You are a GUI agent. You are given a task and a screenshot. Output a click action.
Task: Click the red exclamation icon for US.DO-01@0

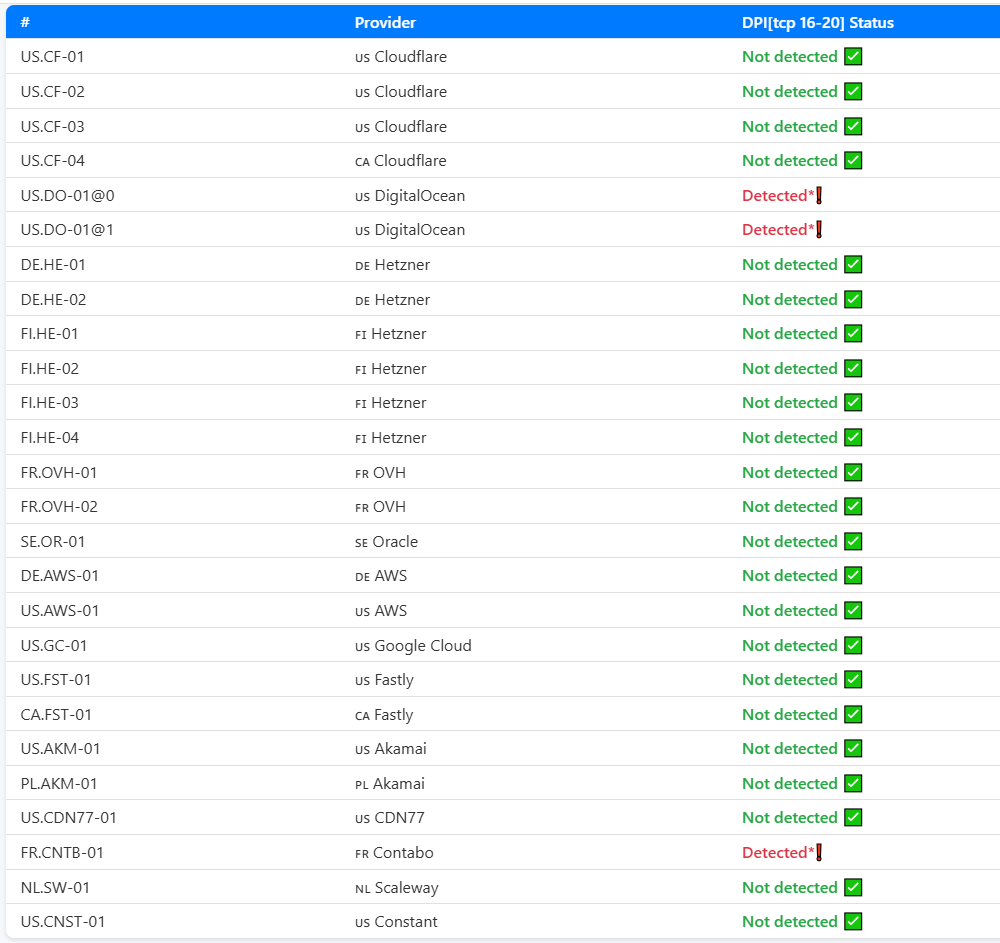[x=819, y=195]
